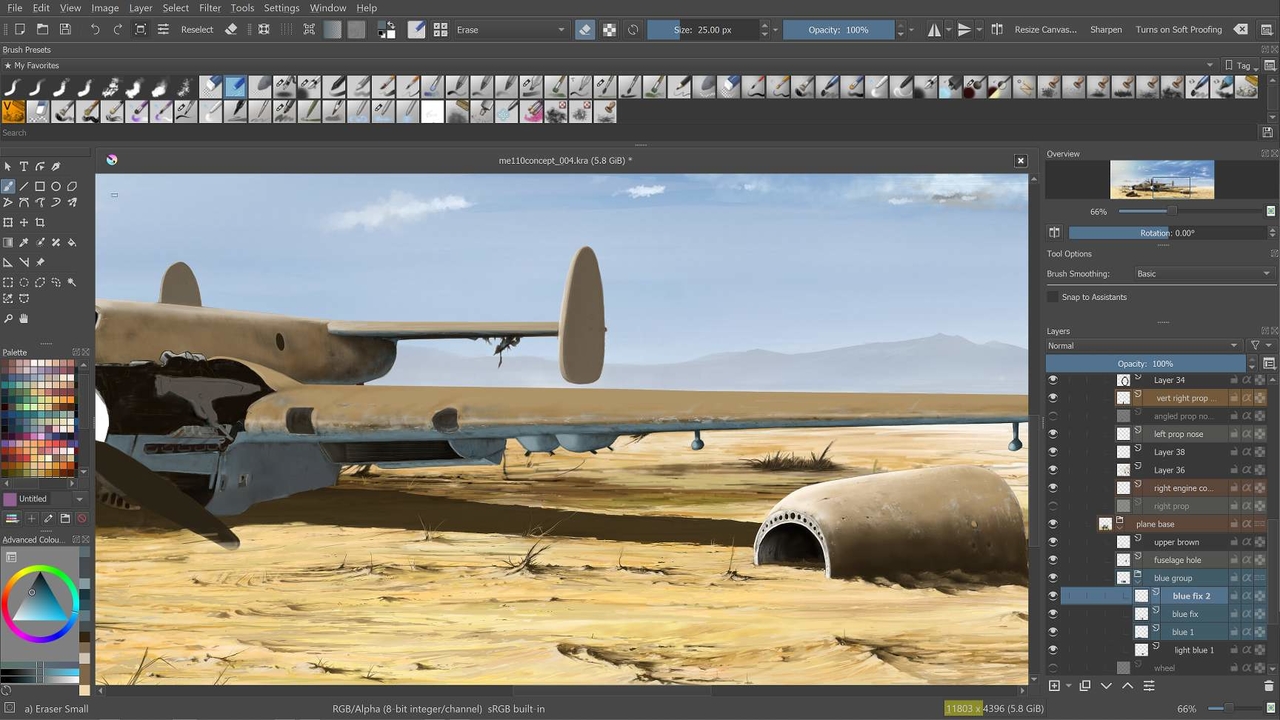1280x720 pixels.
Task: Click the Resize Canvas button
Action: pyautogui.click(x=1045, y=30)
